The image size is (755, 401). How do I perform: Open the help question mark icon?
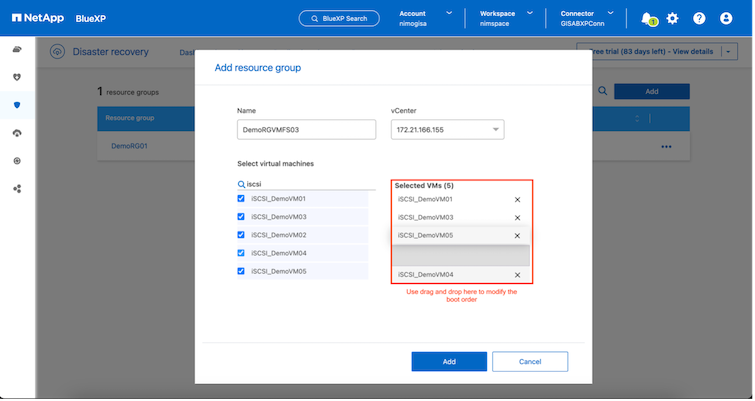699,18
